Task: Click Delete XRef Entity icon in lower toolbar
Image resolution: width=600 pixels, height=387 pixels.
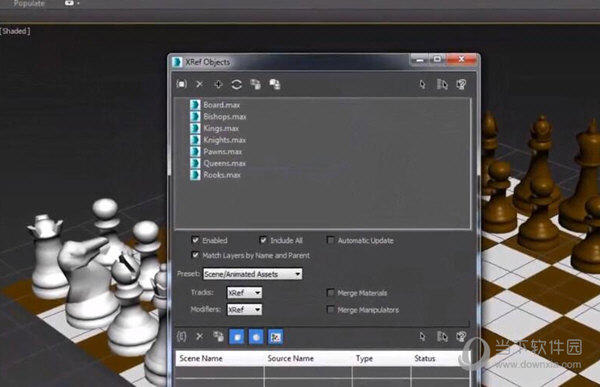Action: pos(199,337)
